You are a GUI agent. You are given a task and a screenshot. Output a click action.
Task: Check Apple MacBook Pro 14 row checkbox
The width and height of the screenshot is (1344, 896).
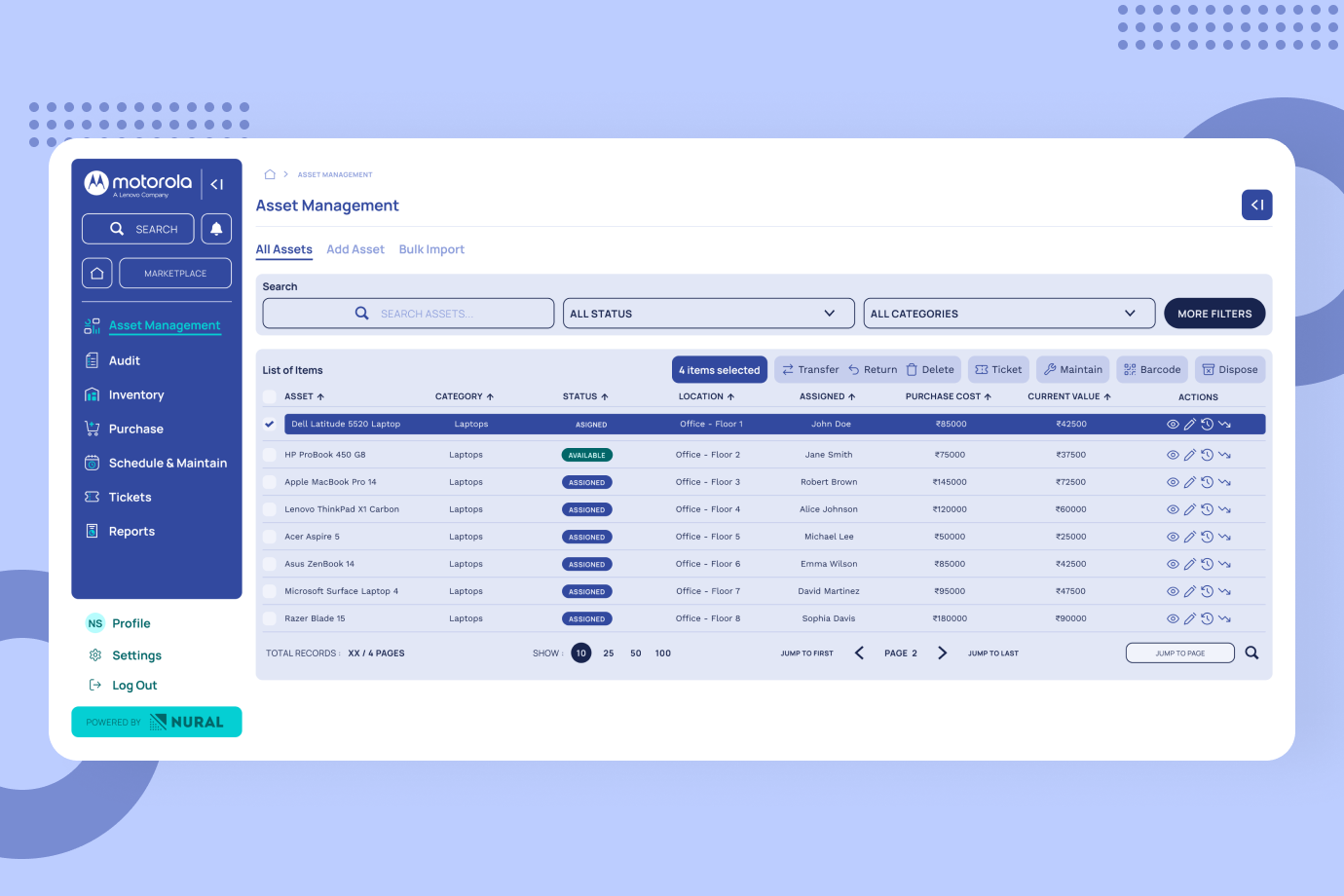pos(270,482)
